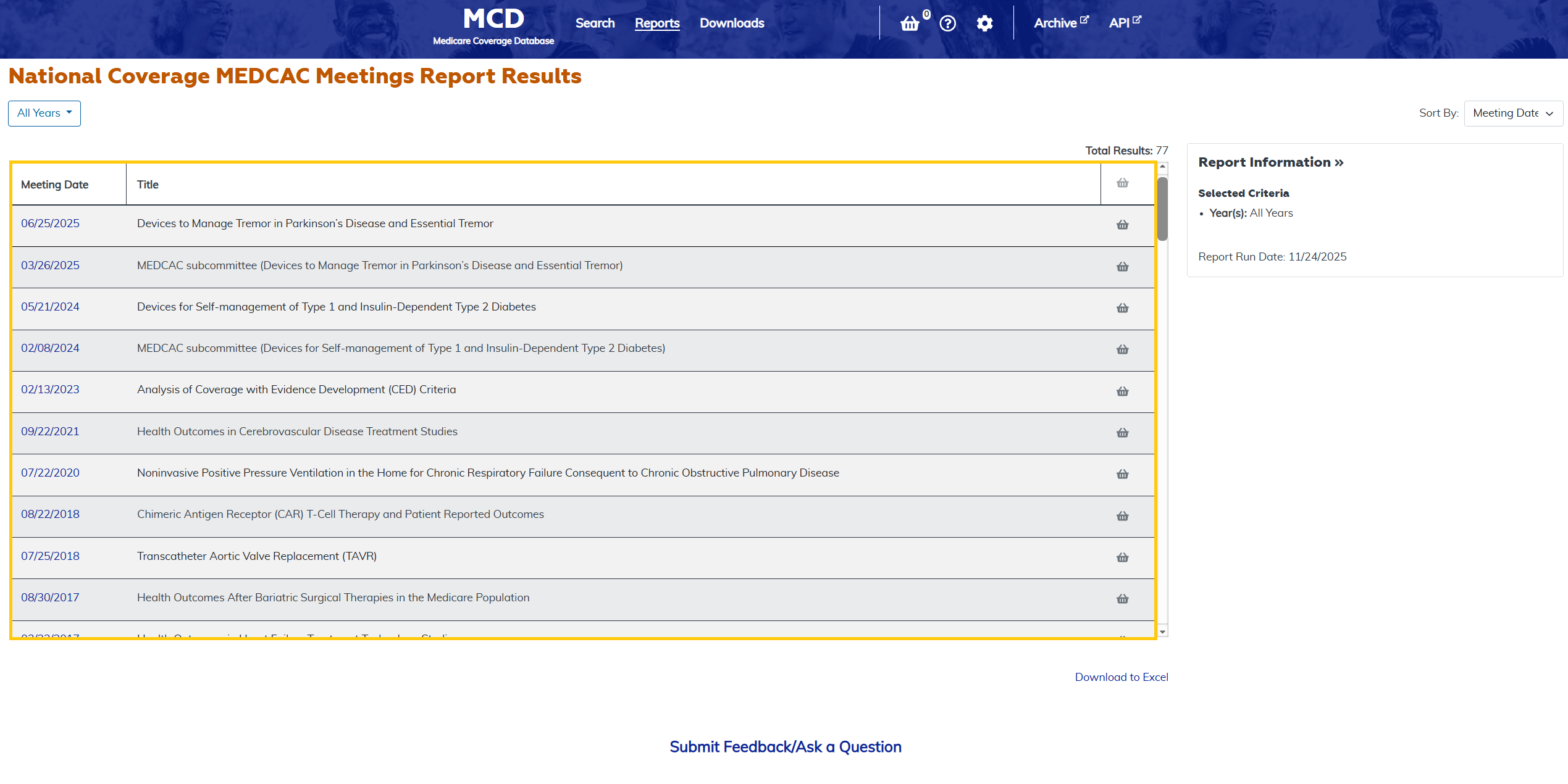Open the Downloads menu item

(x=732, y=23)
